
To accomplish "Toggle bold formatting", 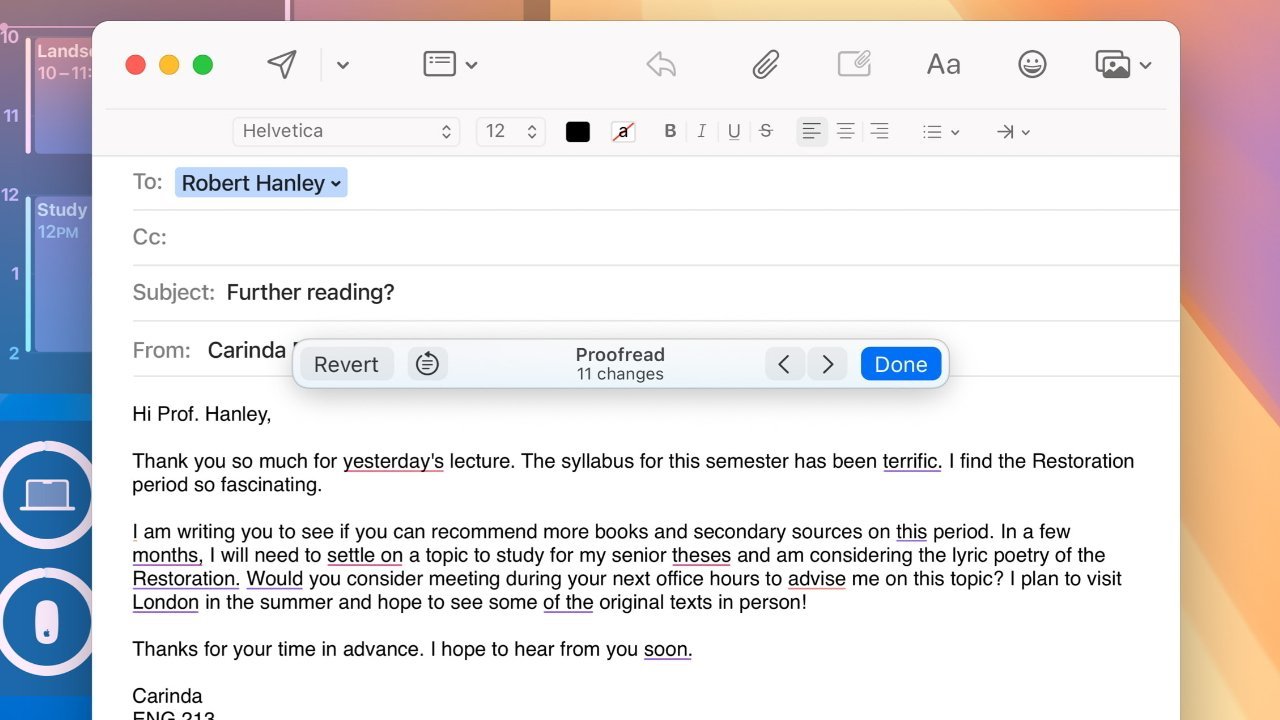I will pos(670,131).
